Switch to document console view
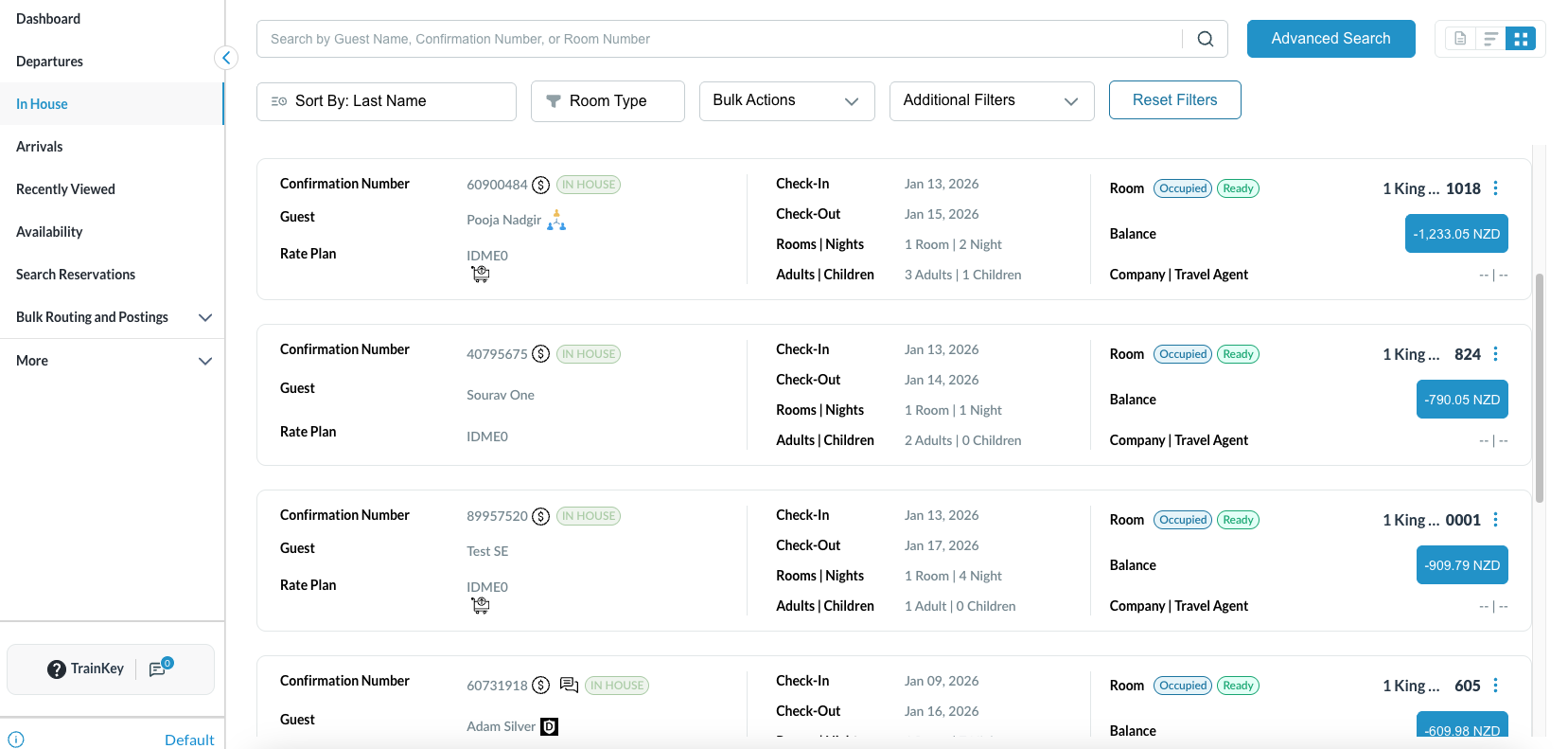Screen dimensions: 1568x749 click(1460, 39)
